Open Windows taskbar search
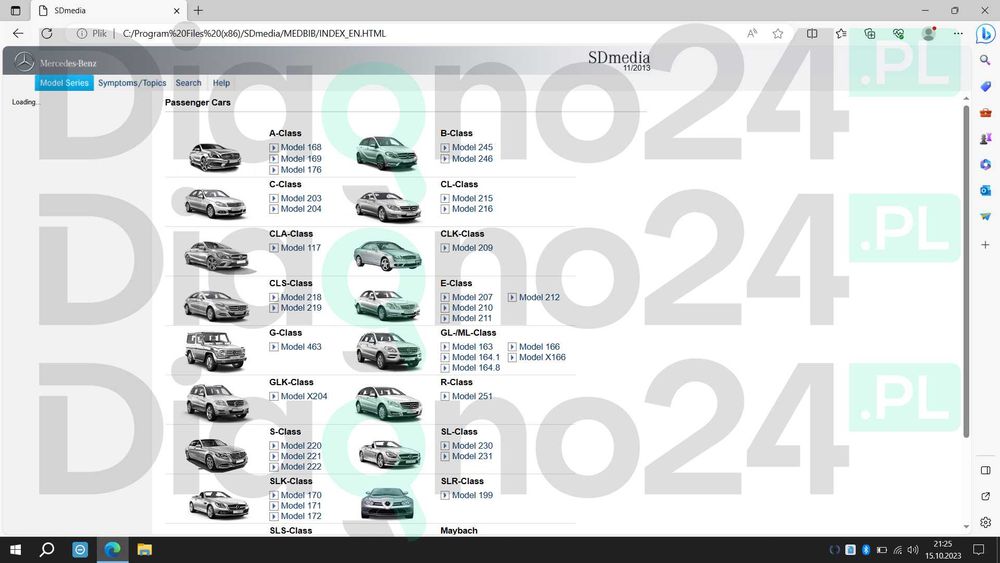This screenshot has height=563, width=1000. click(x=47, y=550)
